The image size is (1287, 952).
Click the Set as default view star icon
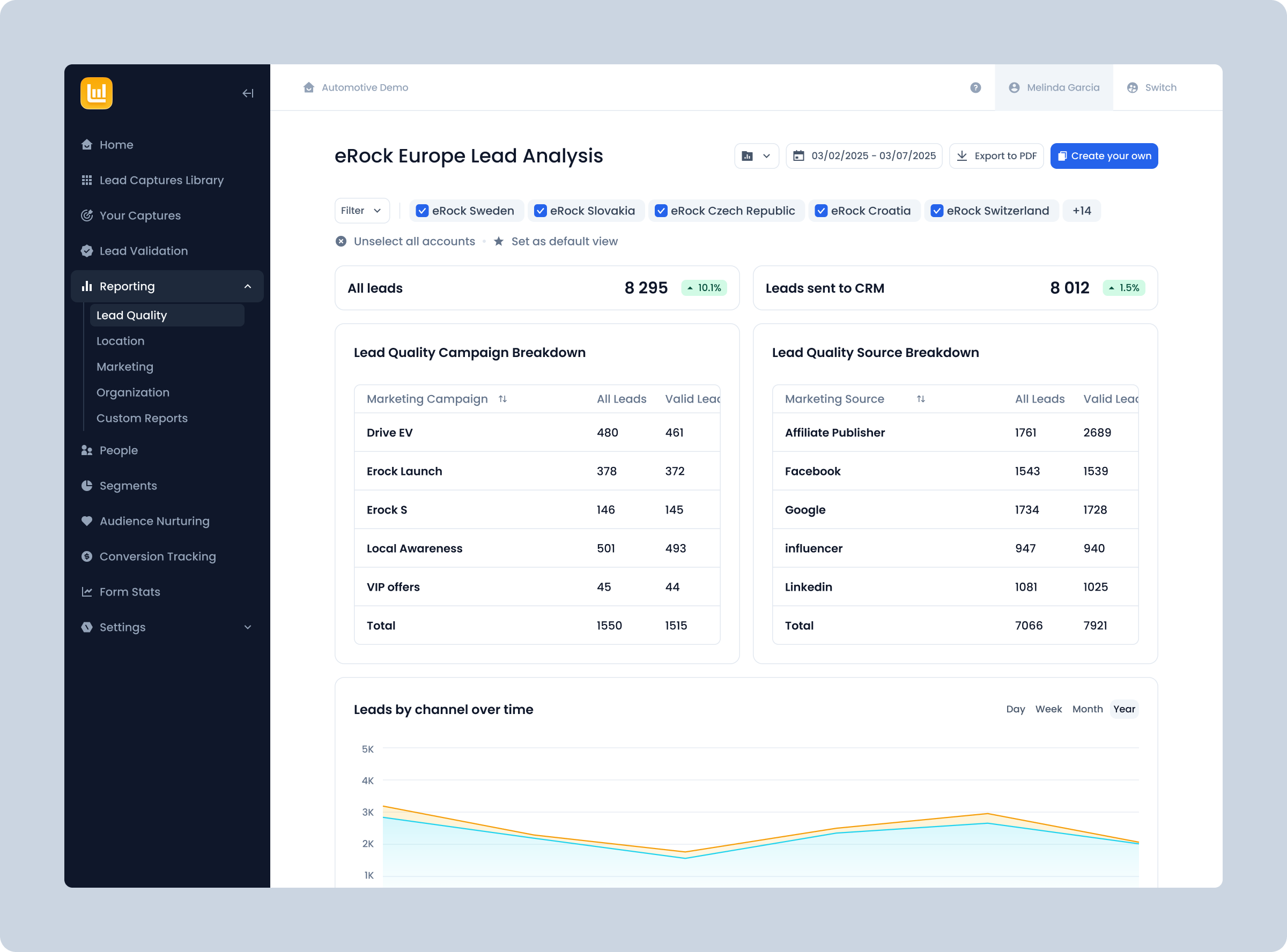coord(499,241)
